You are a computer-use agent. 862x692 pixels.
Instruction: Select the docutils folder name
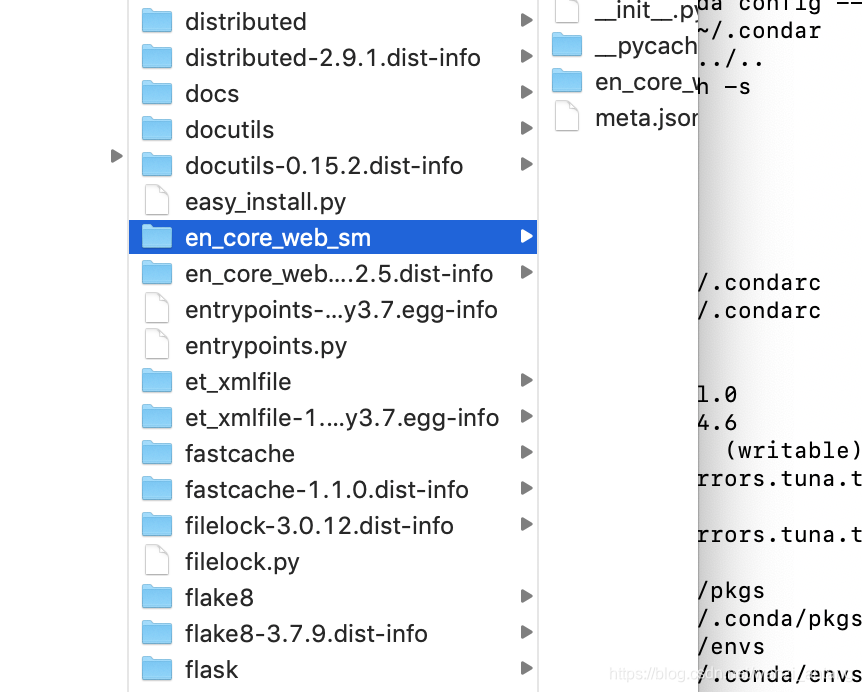[x=229, y=130]
